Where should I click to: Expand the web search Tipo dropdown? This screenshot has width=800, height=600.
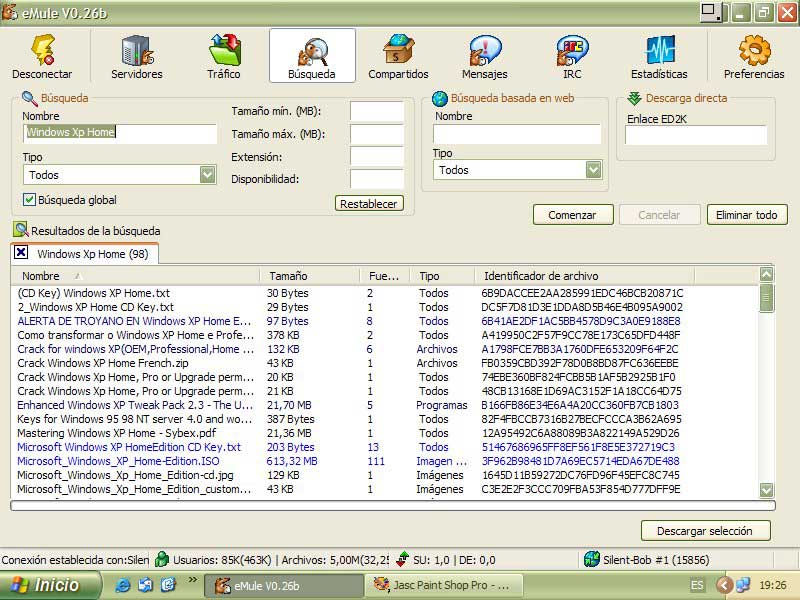pos(593,169)
